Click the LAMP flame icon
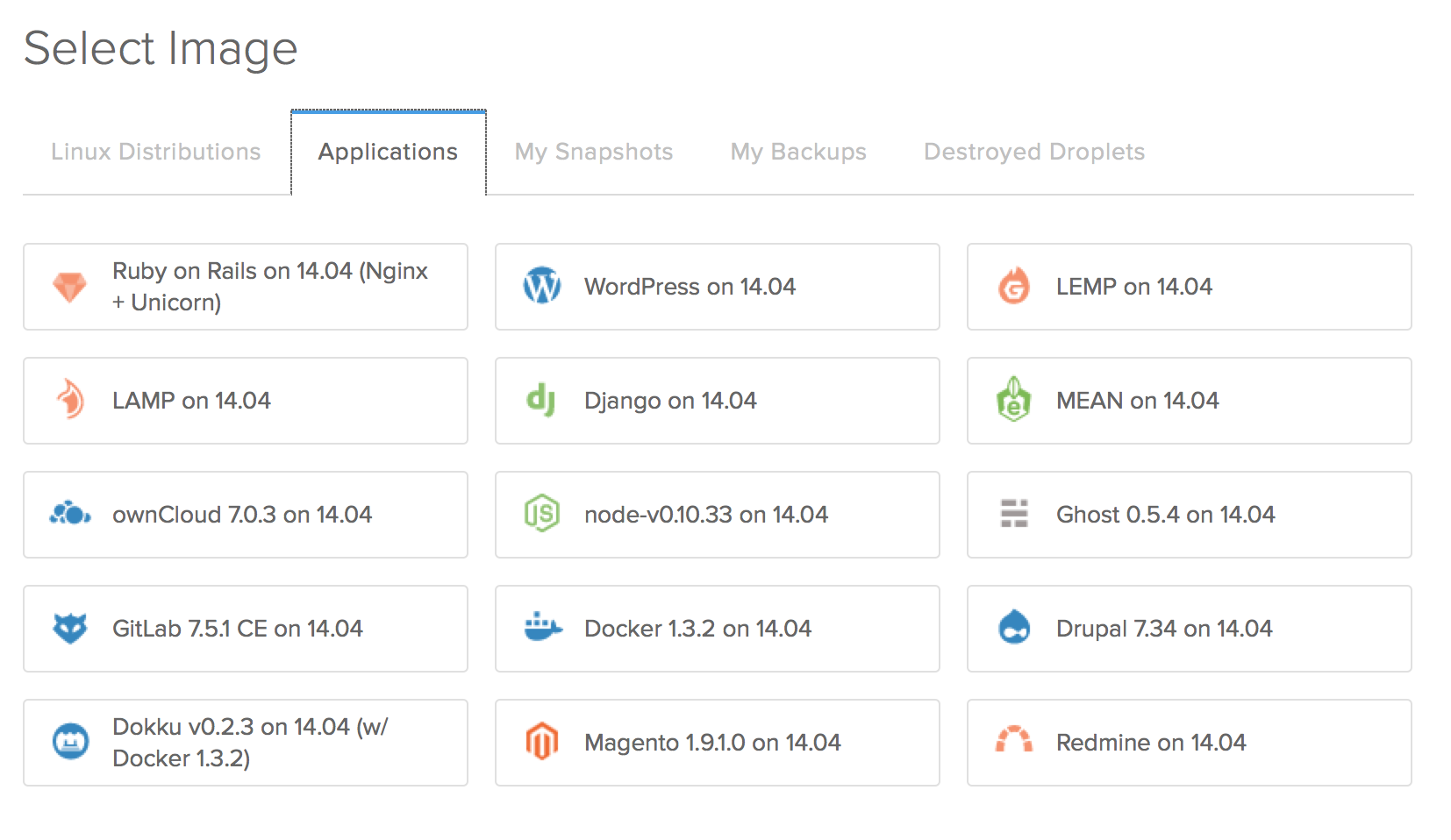This screenshot has width=1451, height=840. point(70,400)
